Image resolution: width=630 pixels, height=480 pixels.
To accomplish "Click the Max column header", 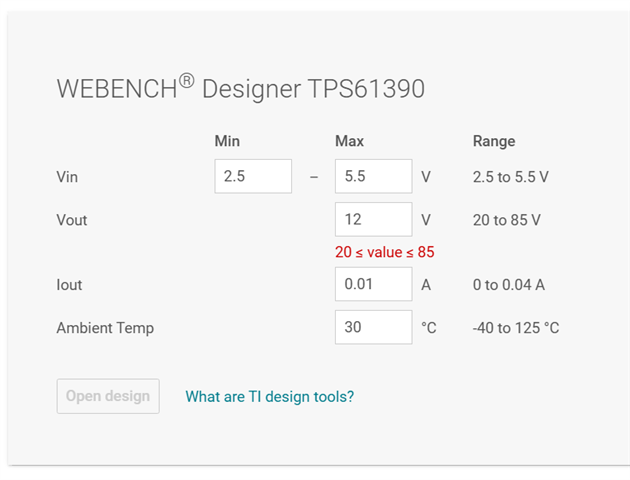I will pyautogui.click(x=349, y=141).
